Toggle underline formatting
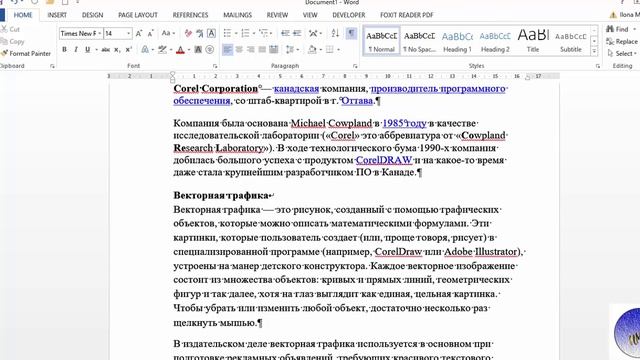This screenshot has height=360, width=640. coord(87,50)
